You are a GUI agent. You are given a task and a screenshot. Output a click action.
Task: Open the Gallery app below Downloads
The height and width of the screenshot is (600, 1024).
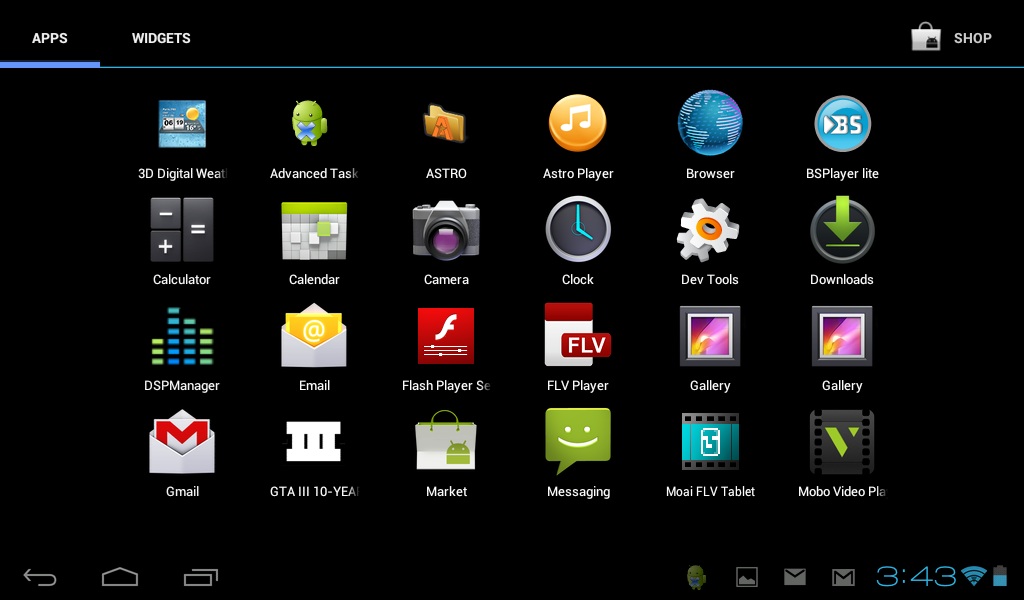pyautogui.click(x=842, y=336)
